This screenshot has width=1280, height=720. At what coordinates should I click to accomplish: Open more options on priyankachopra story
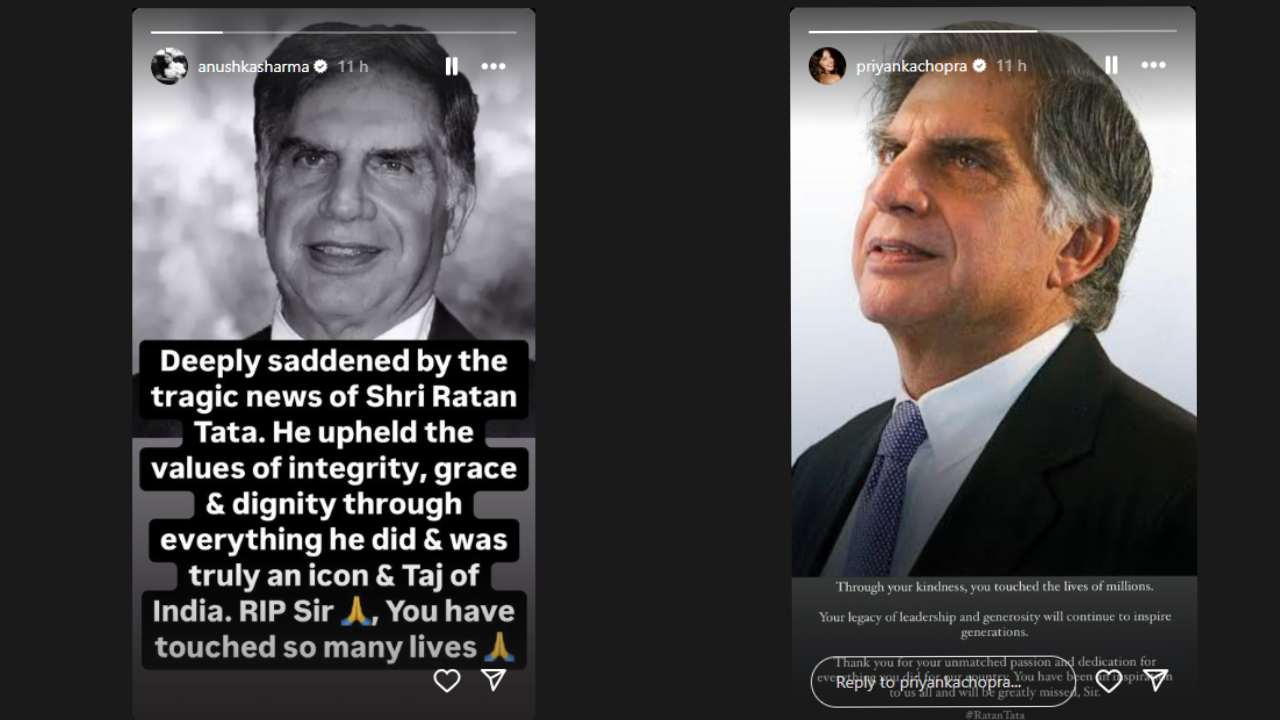[1153, 65]
